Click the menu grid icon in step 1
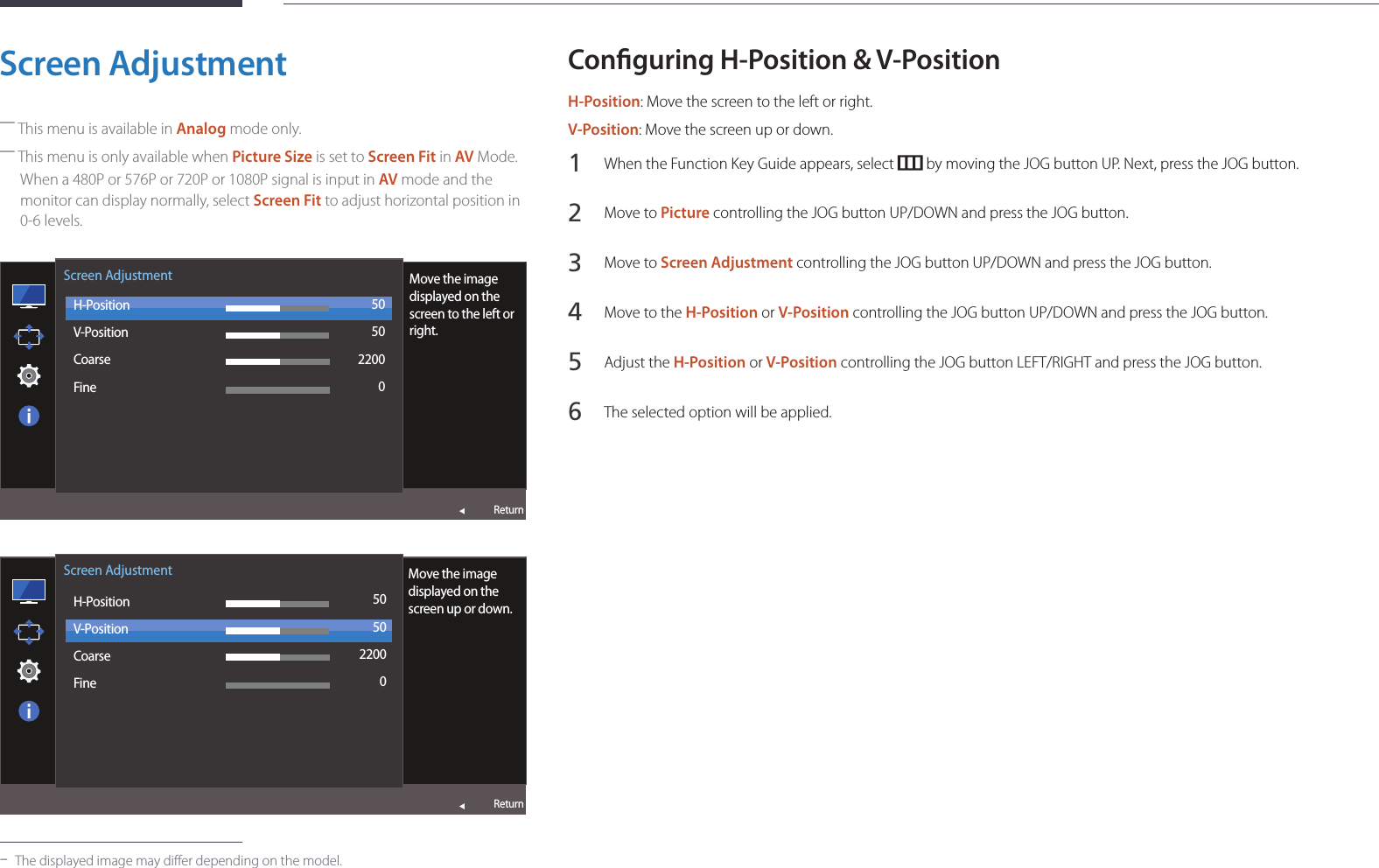The image size is (1379, 868). coord(910,163)
